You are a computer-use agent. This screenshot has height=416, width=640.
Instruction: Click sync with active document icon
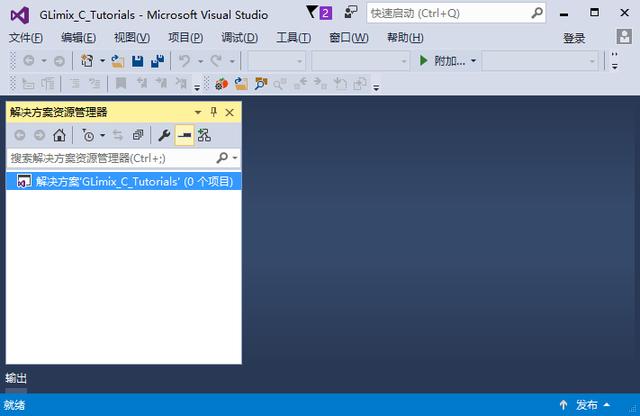click(118, 135)
